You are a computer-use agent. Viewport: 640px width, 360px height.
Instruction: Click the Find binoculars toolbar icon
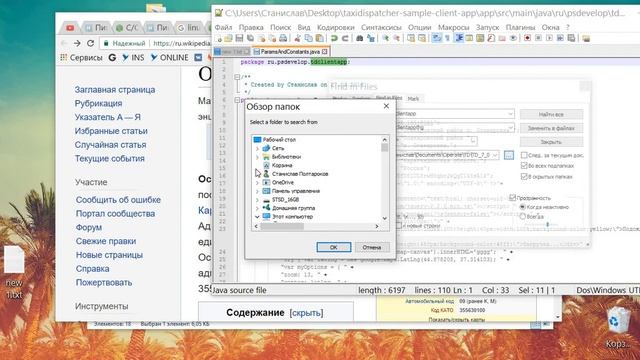pyautogui.click(x=360, y=39)
